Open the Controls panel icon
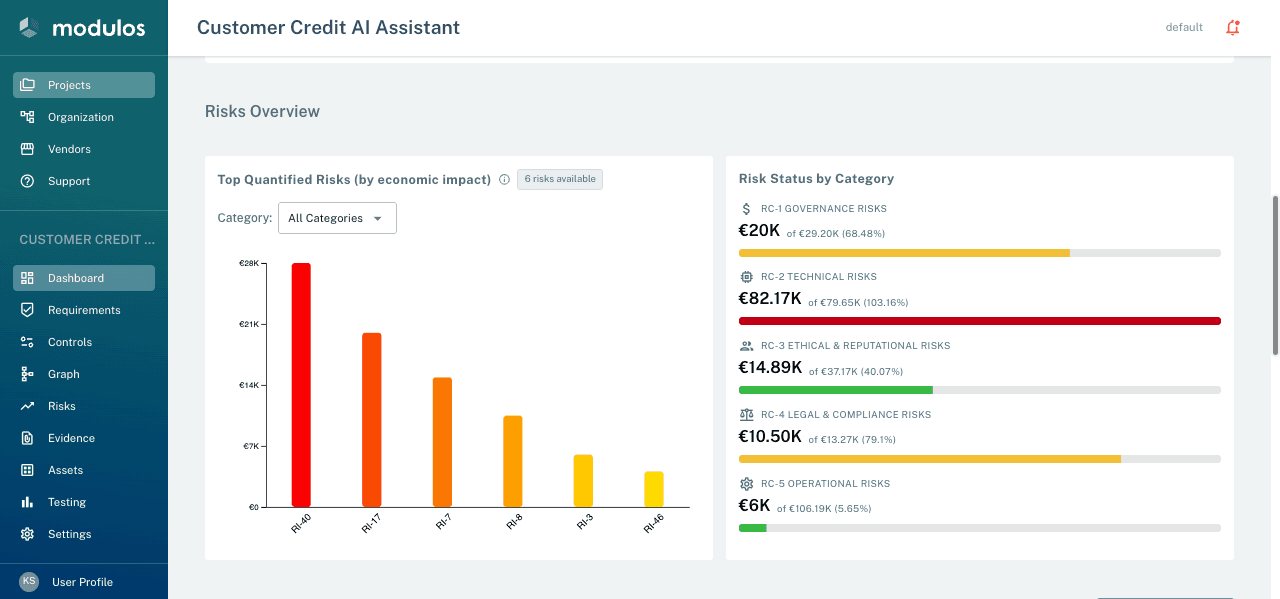Screen dimensions: 1280x599 pyautogui.click(x=28, y=341)
